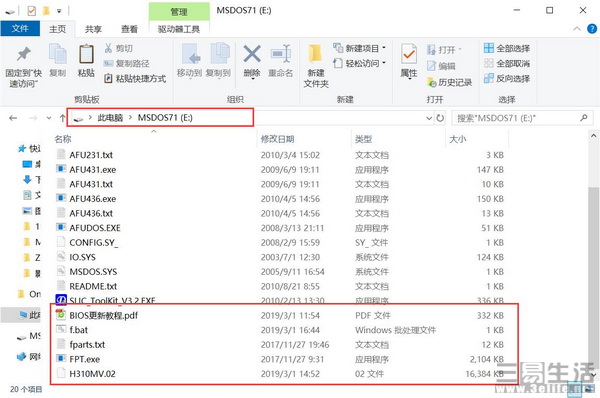Viewport: 600px width, 398px height.
Task: Refresh the folder view
Action: click(x=440, y=118)
